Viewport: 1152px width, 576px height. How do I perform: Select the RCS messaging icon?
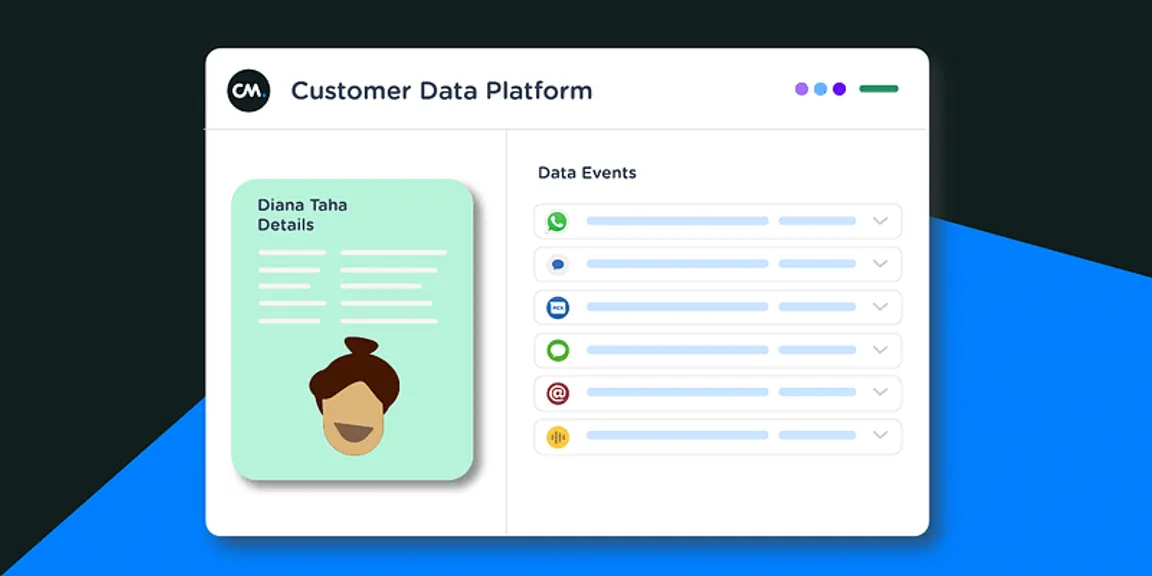[x=557, y=307]
